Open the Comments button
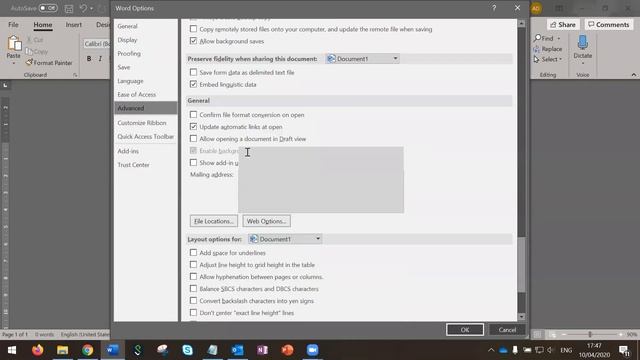Viewport: 640px width, 360px height. click(x=609, y=24)
